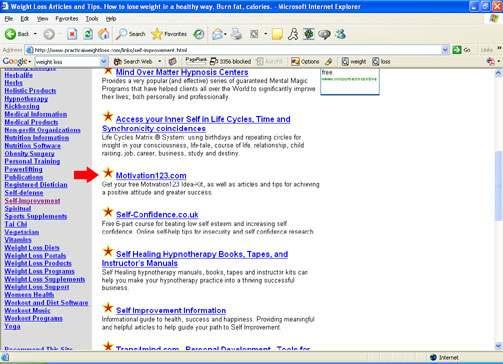Go to Home via house icon
The image size is (503, 364).
tap(104, 34)
